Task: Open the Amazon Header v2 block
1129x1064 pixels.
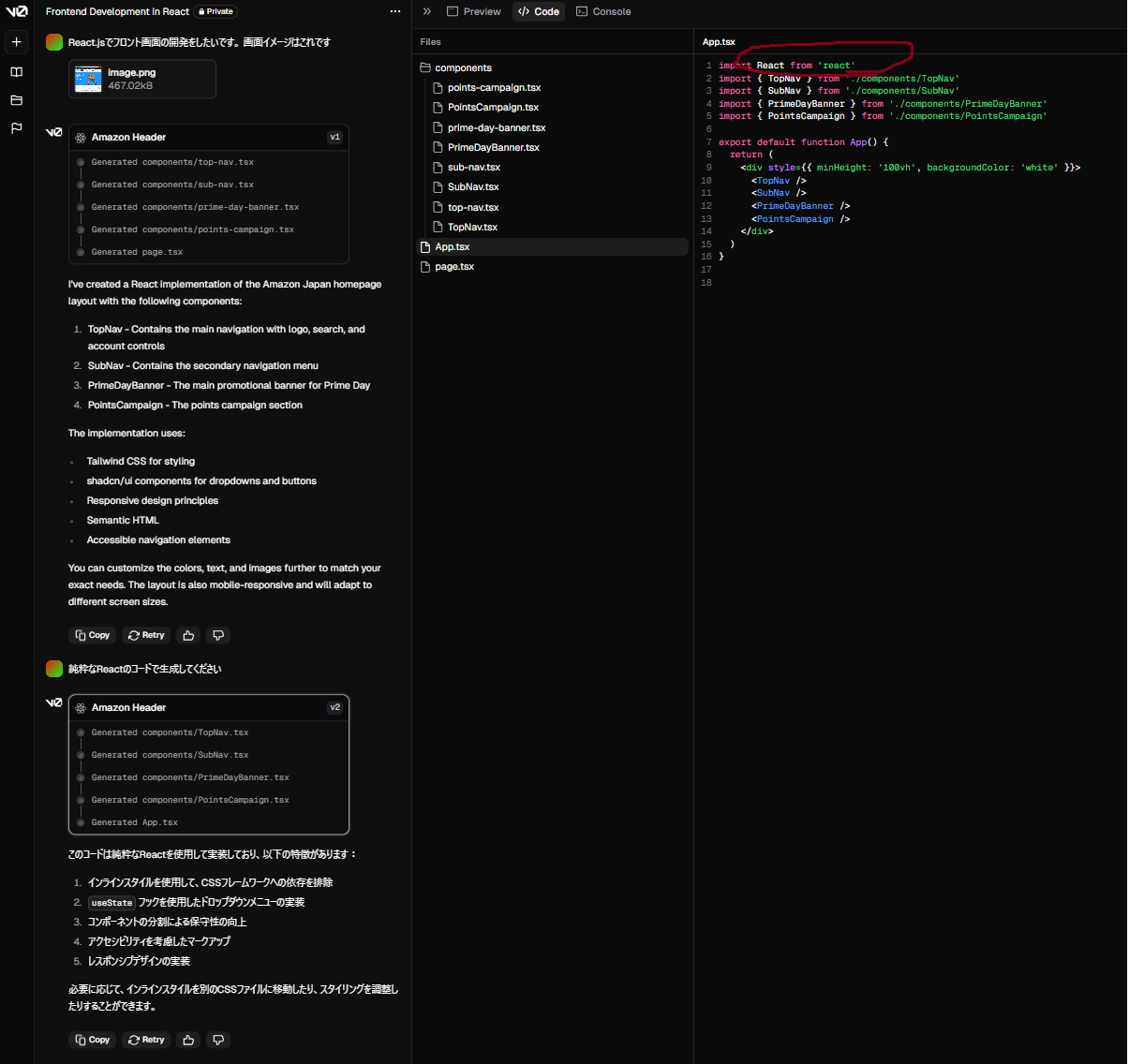Action: click(208, 707)
